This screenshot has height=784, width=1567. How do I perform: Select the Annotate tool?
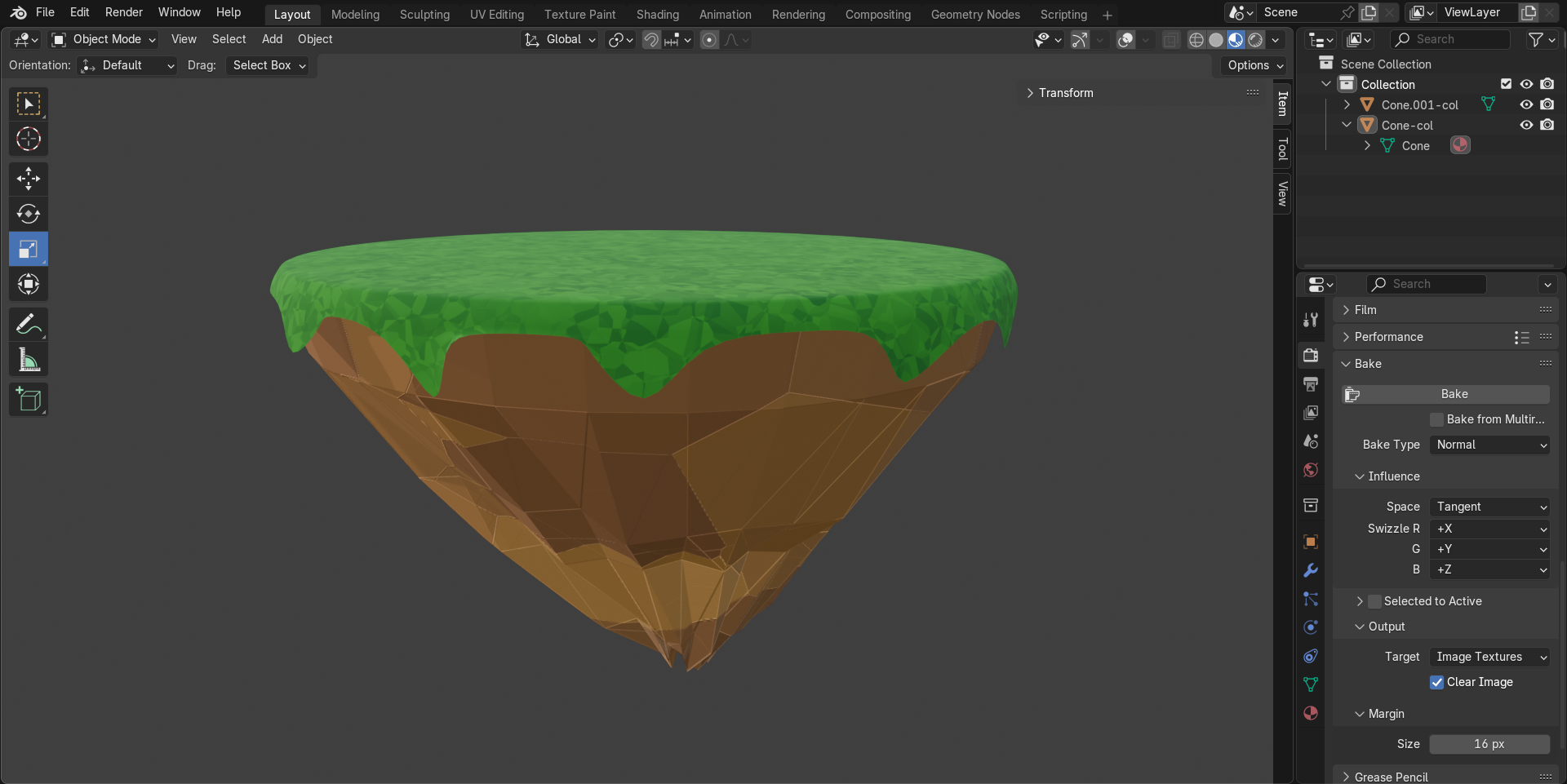coord(29,325)
